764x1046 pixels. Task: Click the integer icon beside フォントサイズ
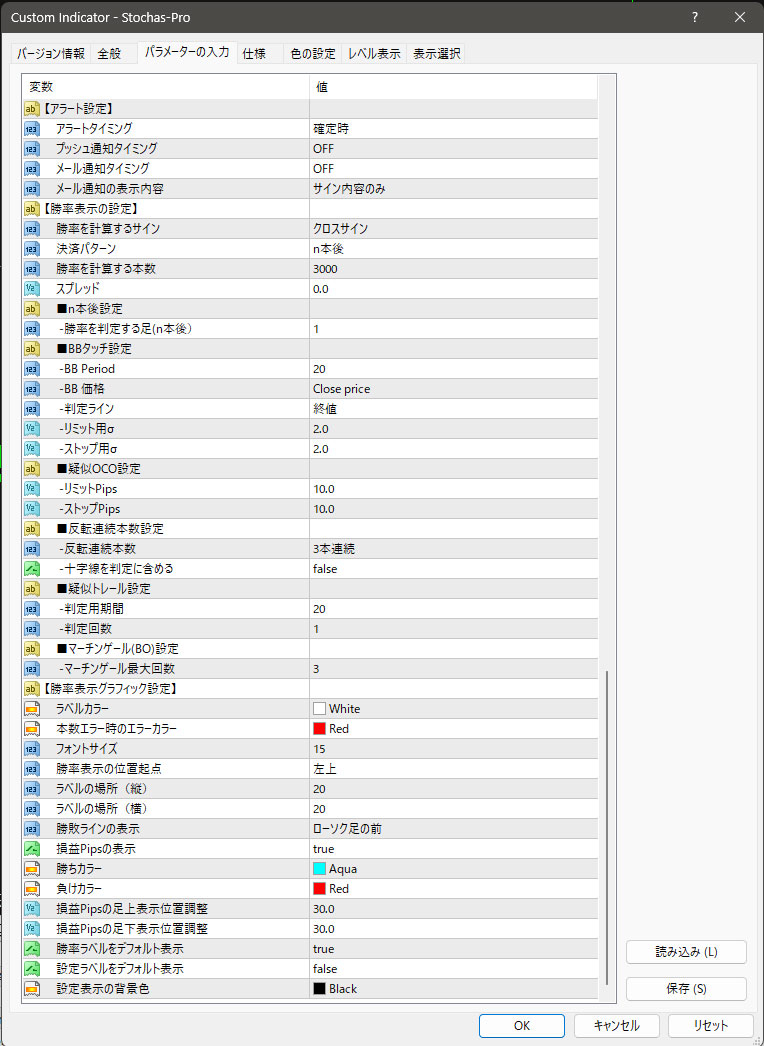pos(32,749)
